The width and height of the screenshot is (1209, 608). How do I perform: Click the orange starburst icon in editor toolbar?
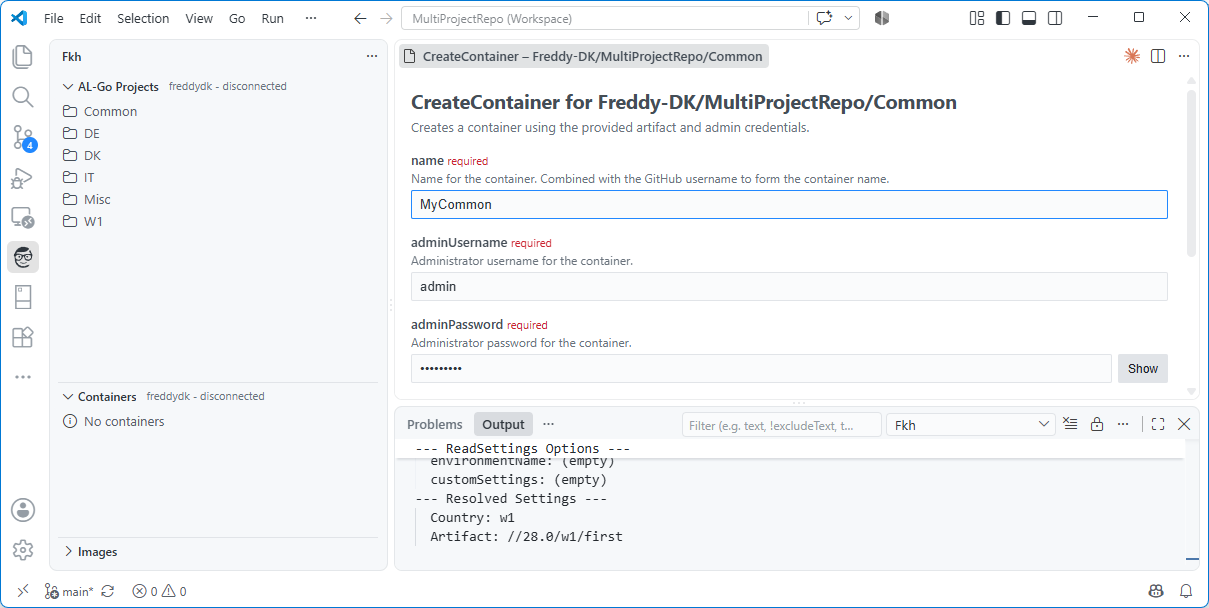coord(1132,56)
